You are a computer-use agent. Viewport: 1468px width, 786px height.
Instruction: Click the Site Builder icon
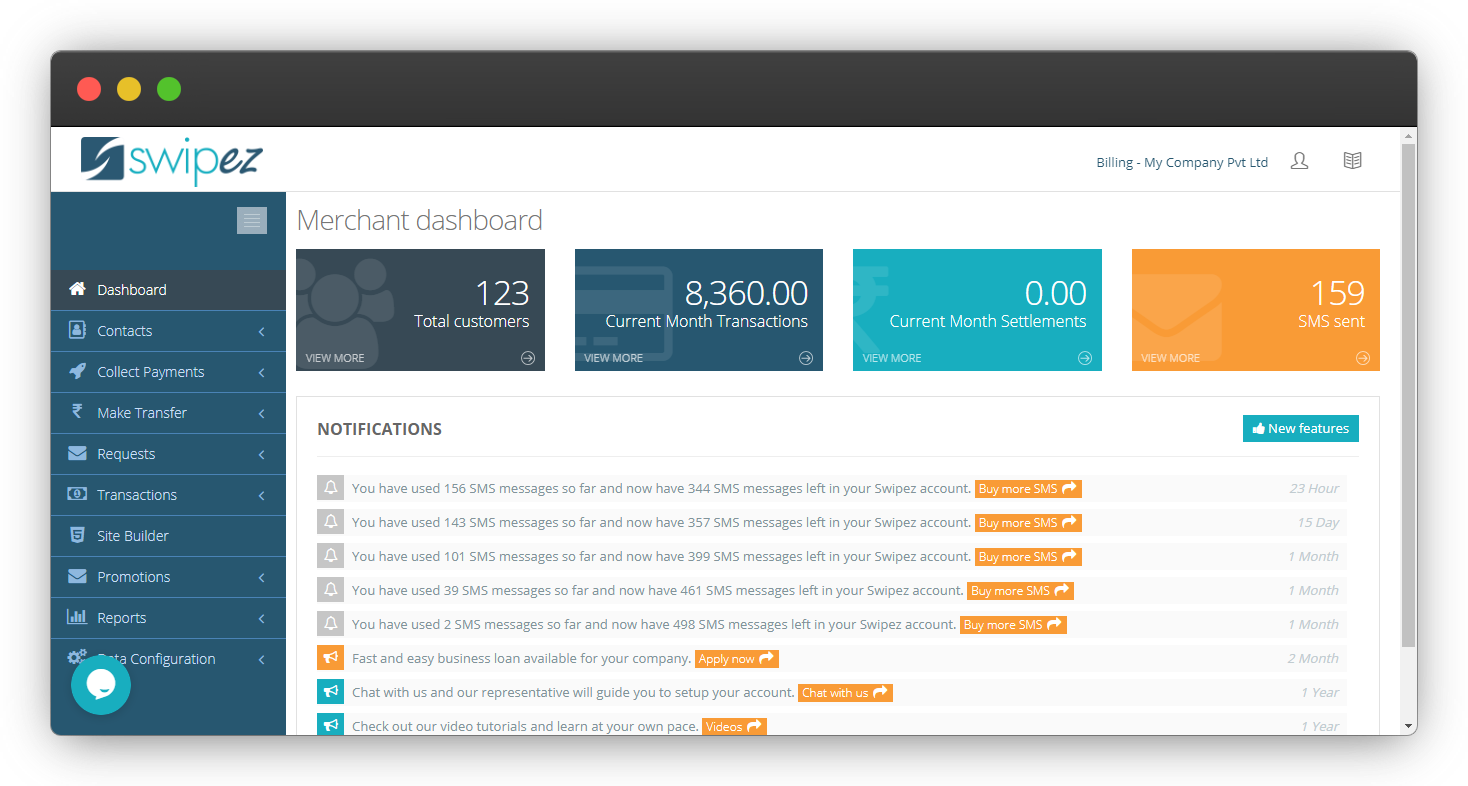tap(78, 535)
